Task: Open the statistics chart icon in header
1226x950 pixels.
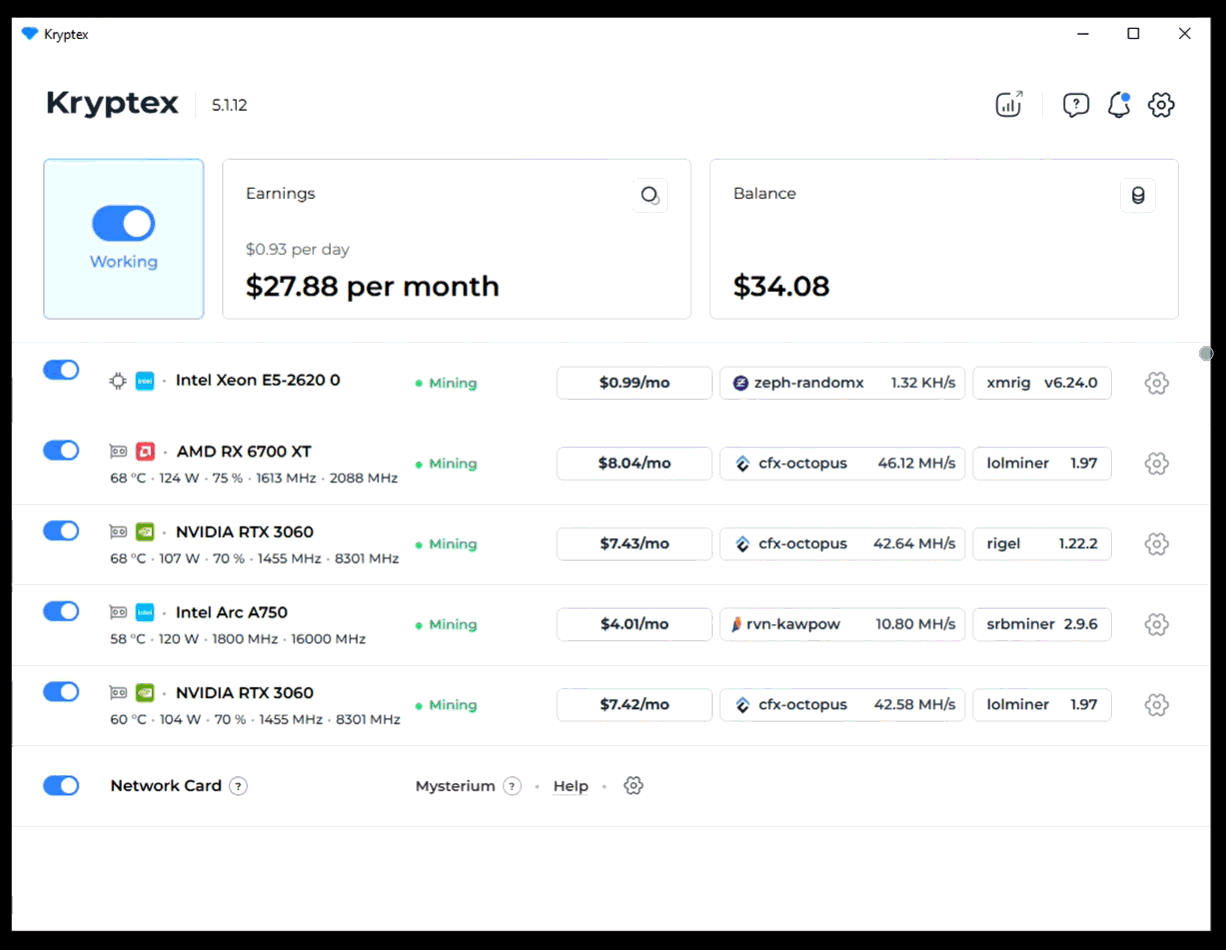Action: [x=1009, y=104]
